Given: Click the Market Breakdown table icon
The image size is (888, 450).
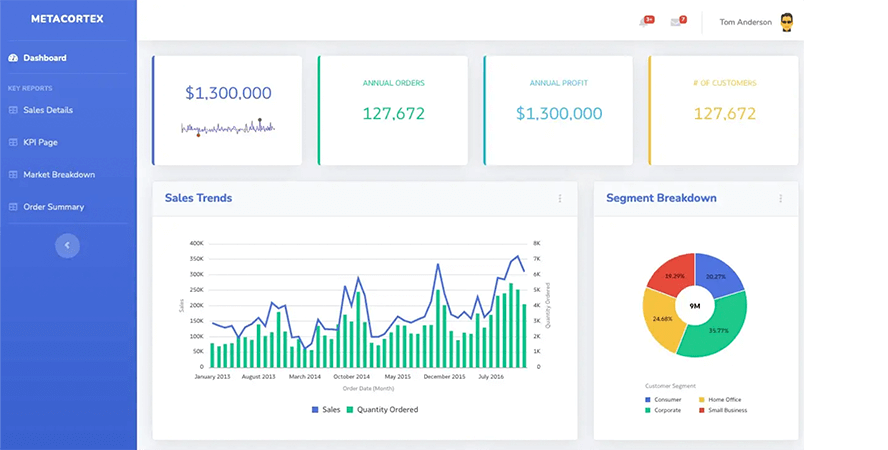Looking at the screenshot, I should pyautogui.click(x=13, y=175).
